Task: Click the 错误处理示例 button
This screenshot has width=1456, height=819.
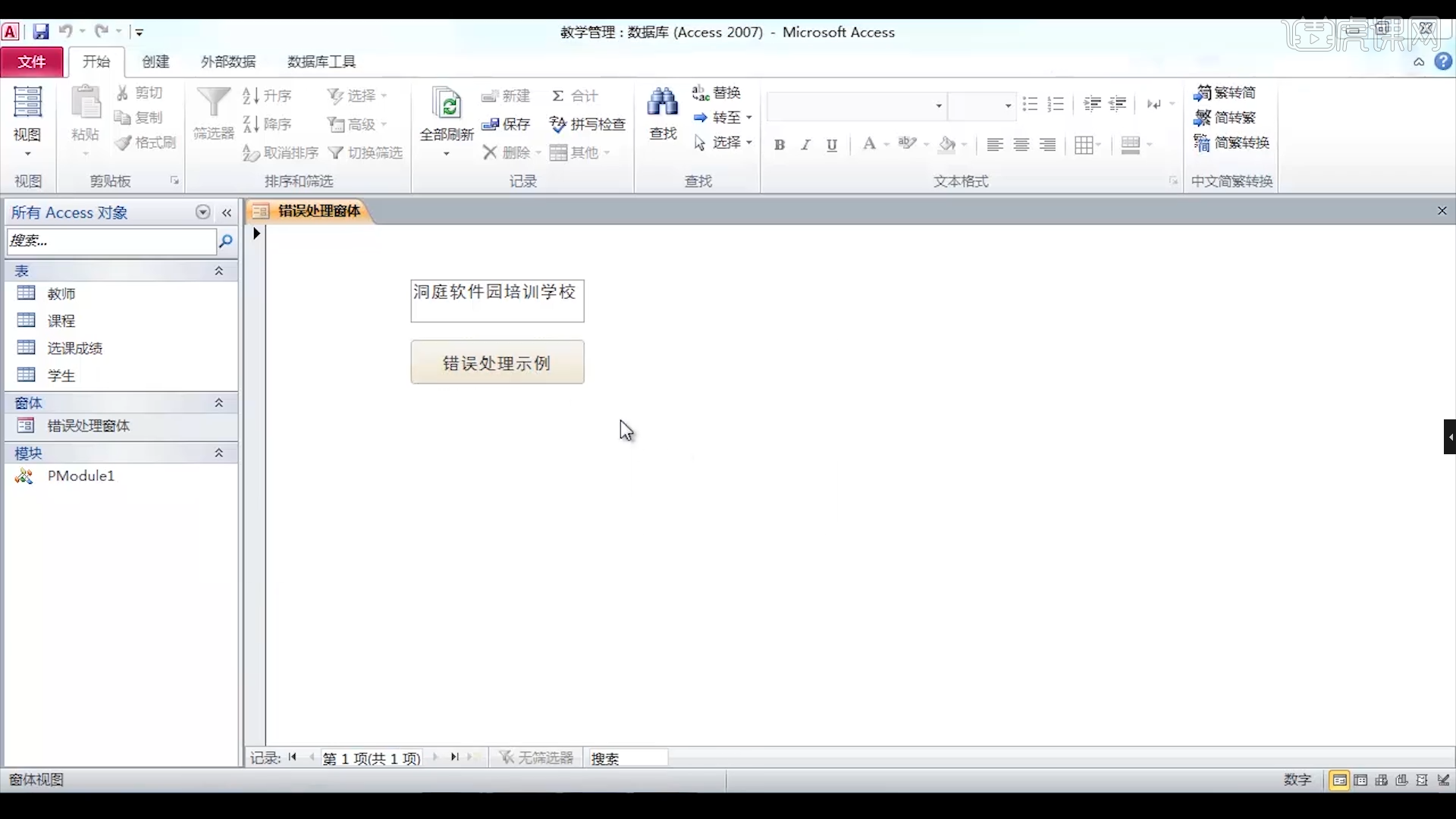Action: pyautogui.click(x=497, y=362)
